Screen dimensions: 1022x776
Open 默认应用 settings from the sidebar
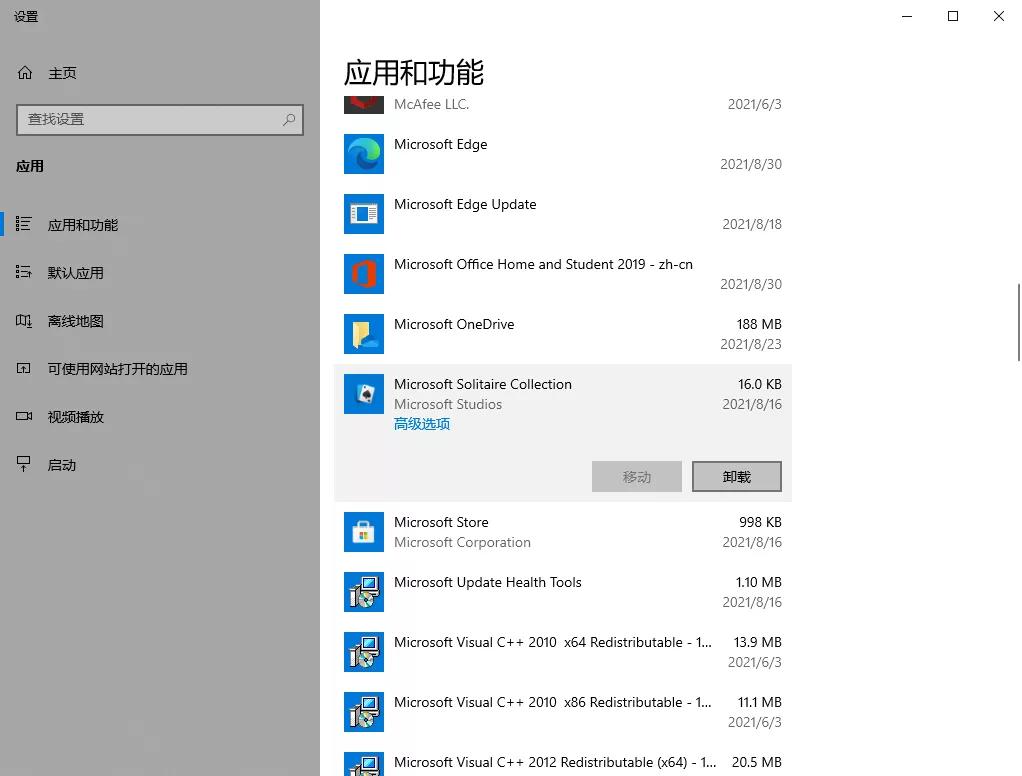[x=76, y=272]
